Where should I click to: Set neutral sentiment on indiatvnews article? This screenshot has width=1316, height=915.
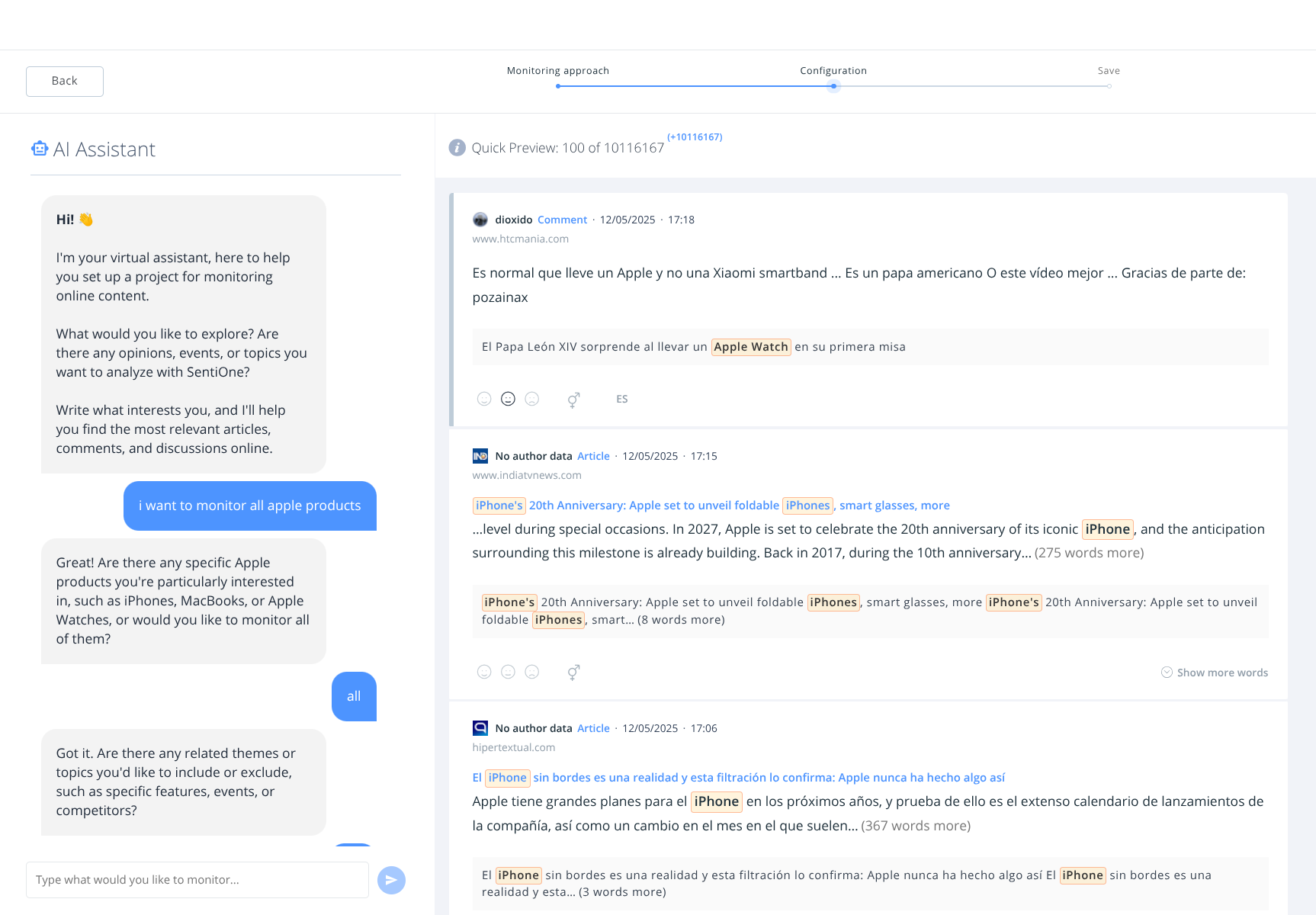[508, 672]
